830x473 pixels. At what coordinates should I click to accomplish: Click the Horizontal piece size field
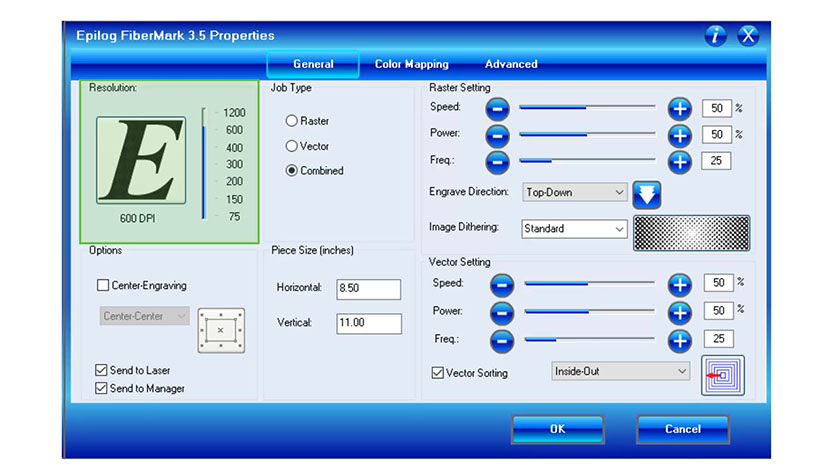pos(368,289)
